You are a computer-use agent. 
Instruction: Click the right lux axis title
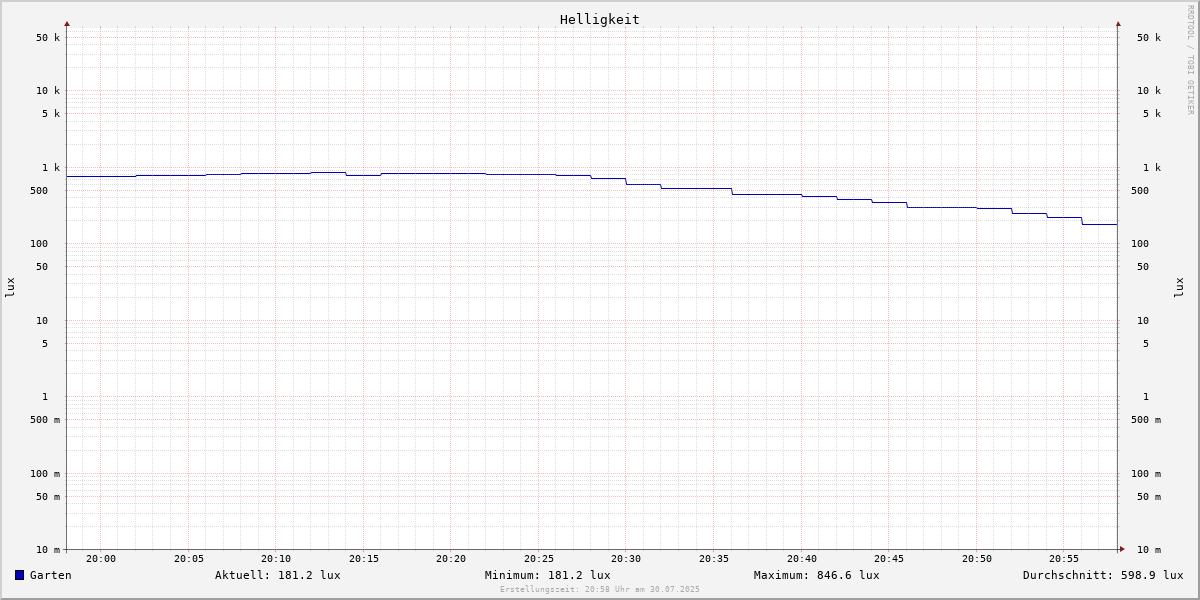coord(1179,287)
